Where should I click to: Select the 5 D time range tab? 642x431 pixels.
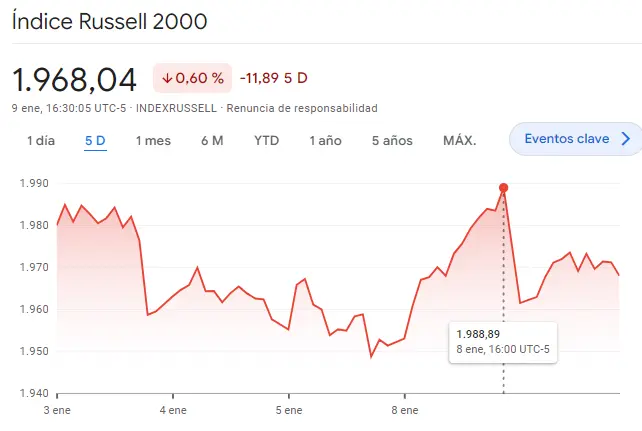point(95,140)
